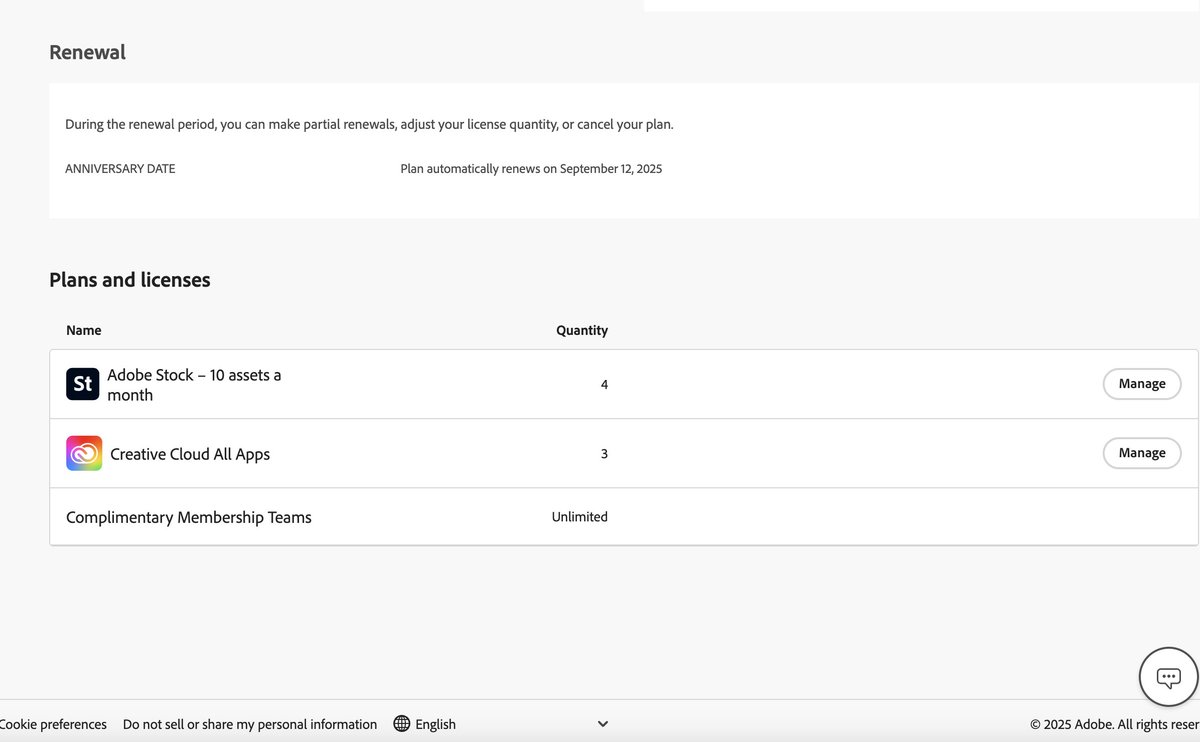Screen dimensions: 1200x742
Task: Click the Name column header
Action: click(84, 330)
